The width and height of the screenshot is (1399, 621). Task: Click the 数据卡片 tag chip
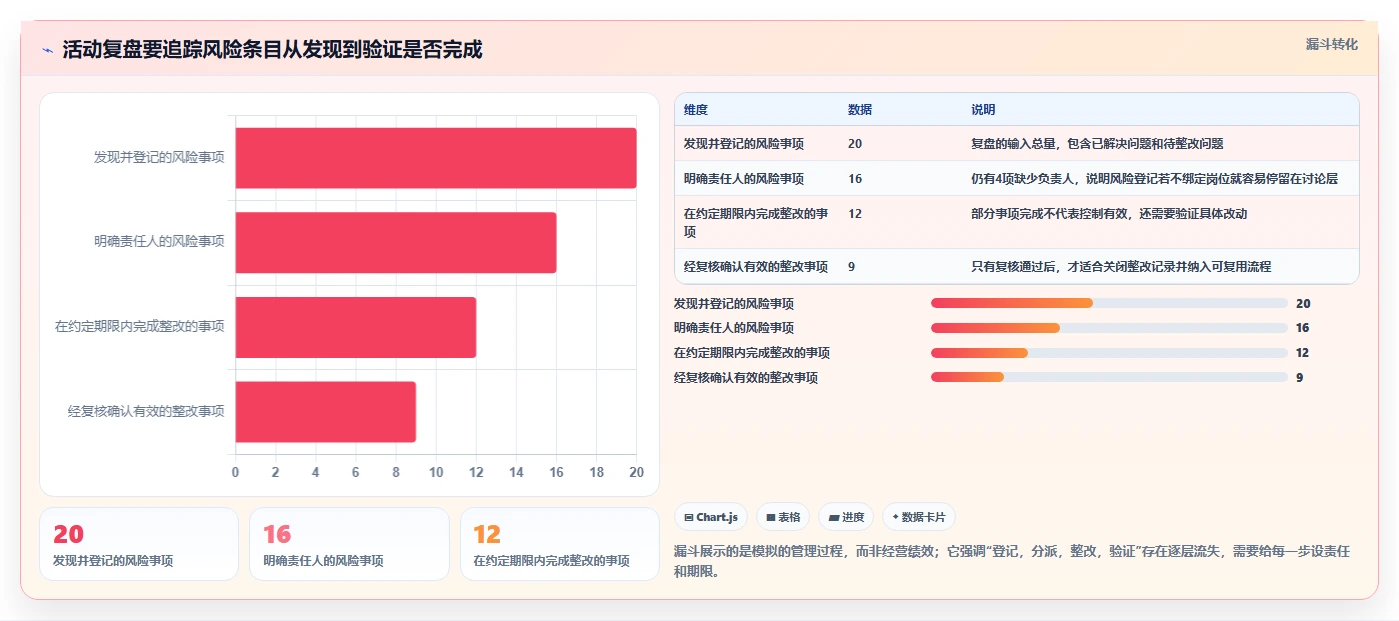(919, 517)
